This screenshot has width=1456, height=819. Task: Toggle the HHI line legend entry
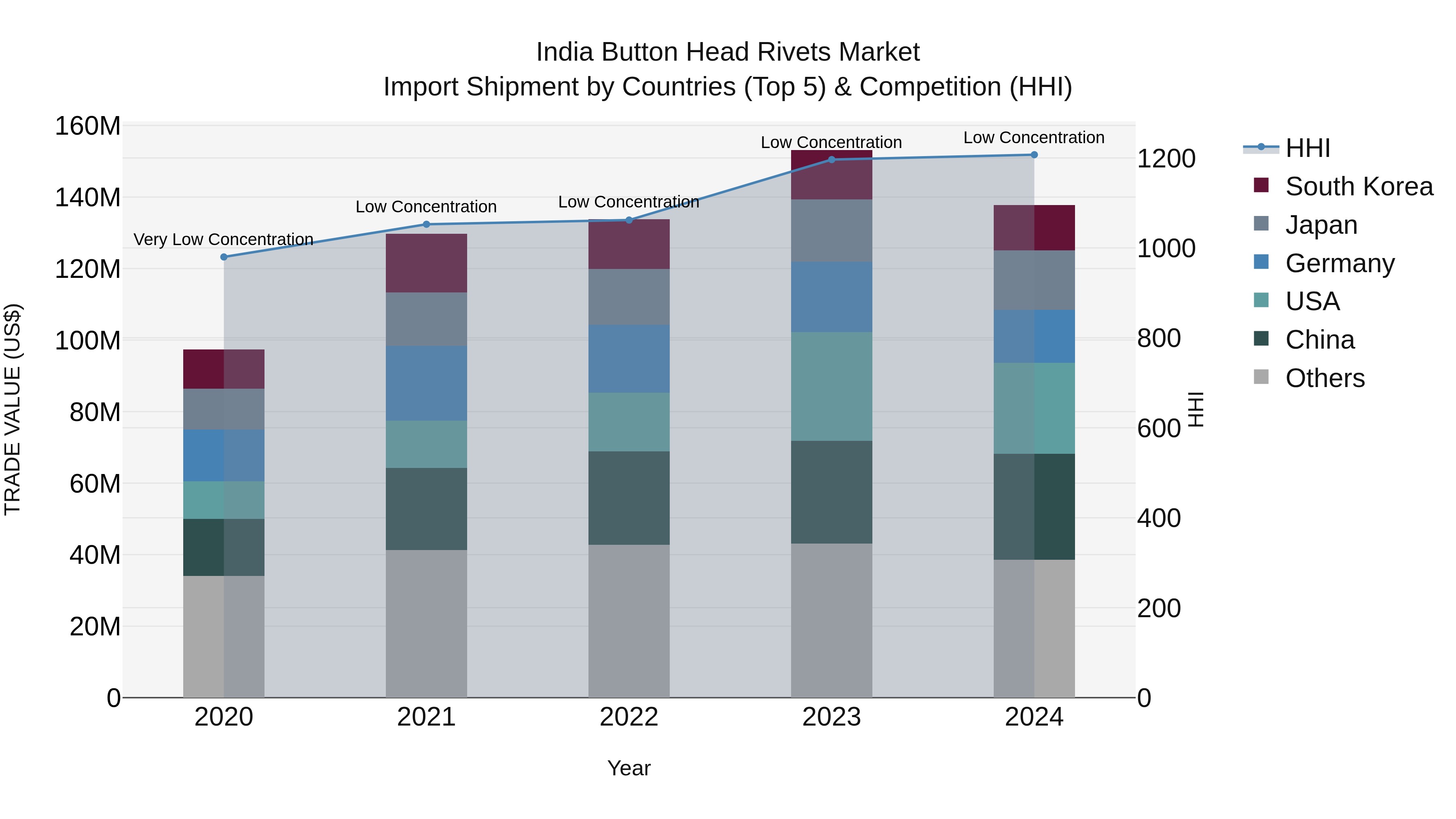coord(1287,148)
